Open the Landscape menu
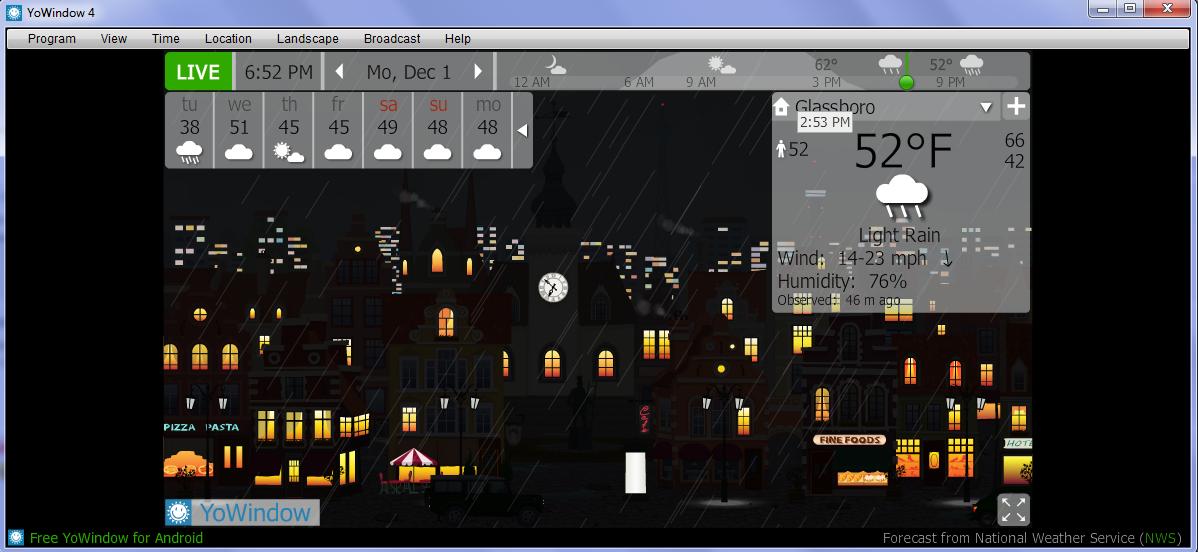This screenshot has height=552, width=1198. click(x=307, y=39)
